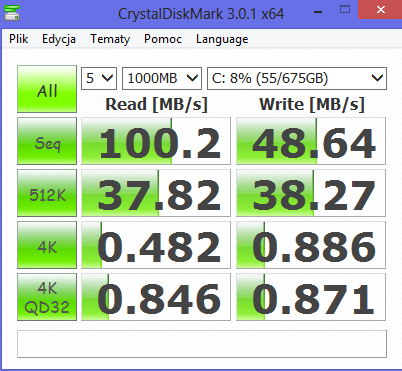Run all benchmarks with the All button
Viewport: 402px width, 371px height.
[47, 89]
